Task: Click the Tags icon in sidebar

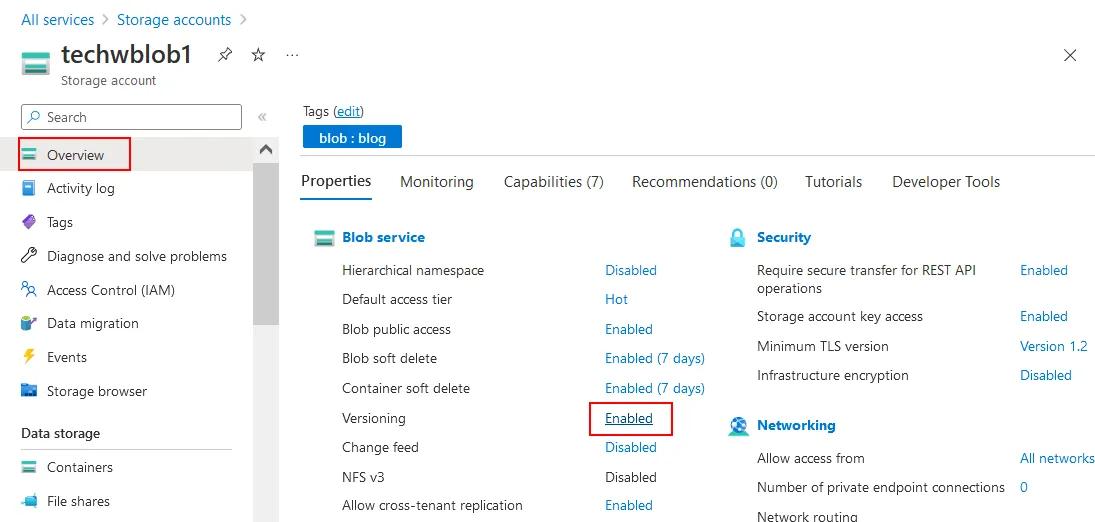Action: click(x=29, y=222)
